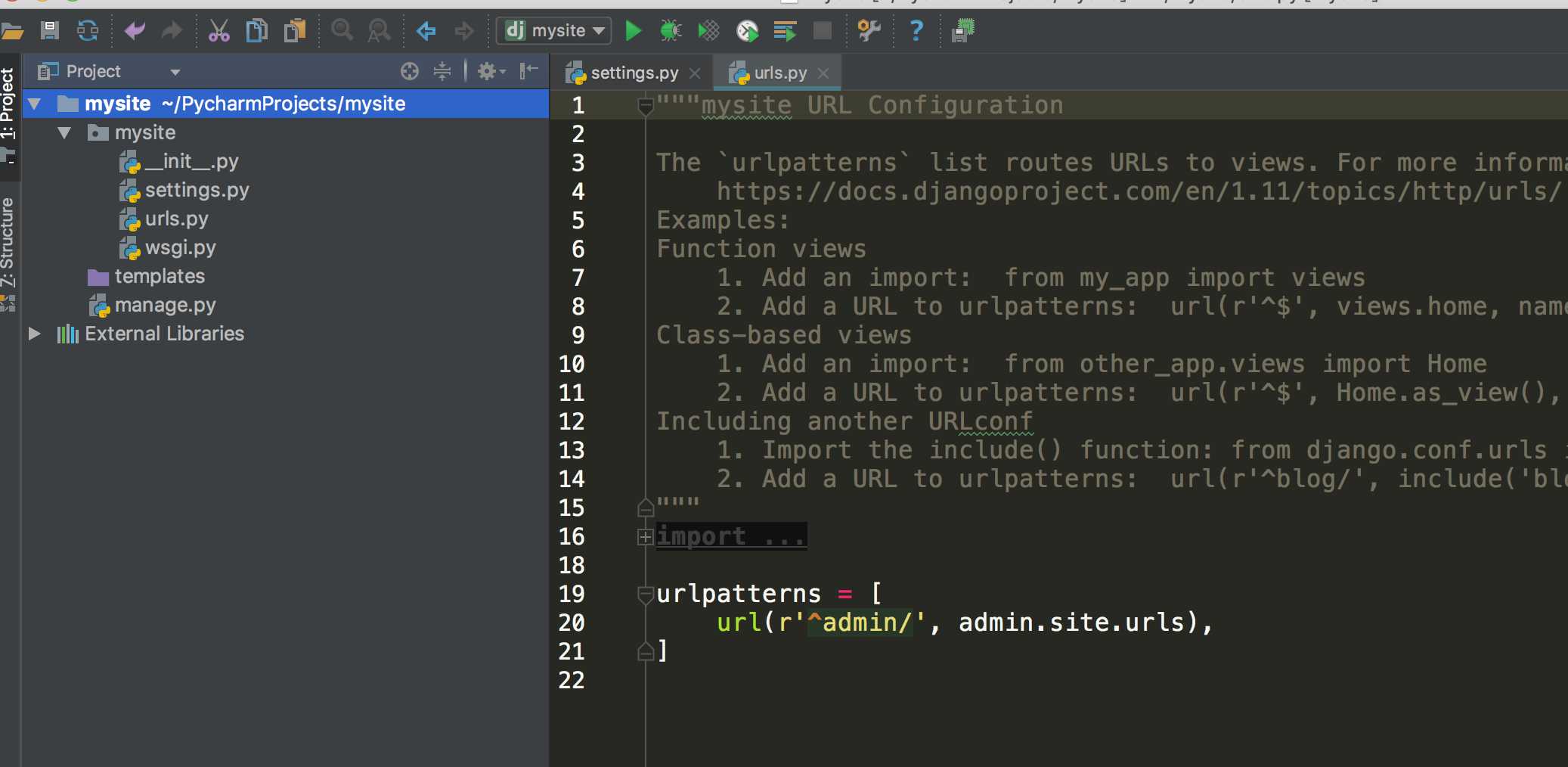This screenshot has width=1568, height=767.
Task: Click the Redo arrow icon
Action: point(172,31)
